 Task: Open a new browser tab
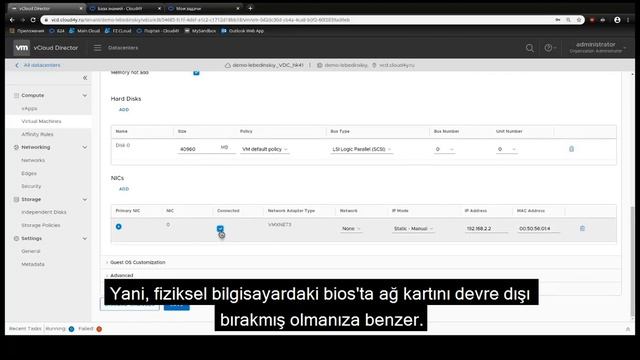pos(250,8)
